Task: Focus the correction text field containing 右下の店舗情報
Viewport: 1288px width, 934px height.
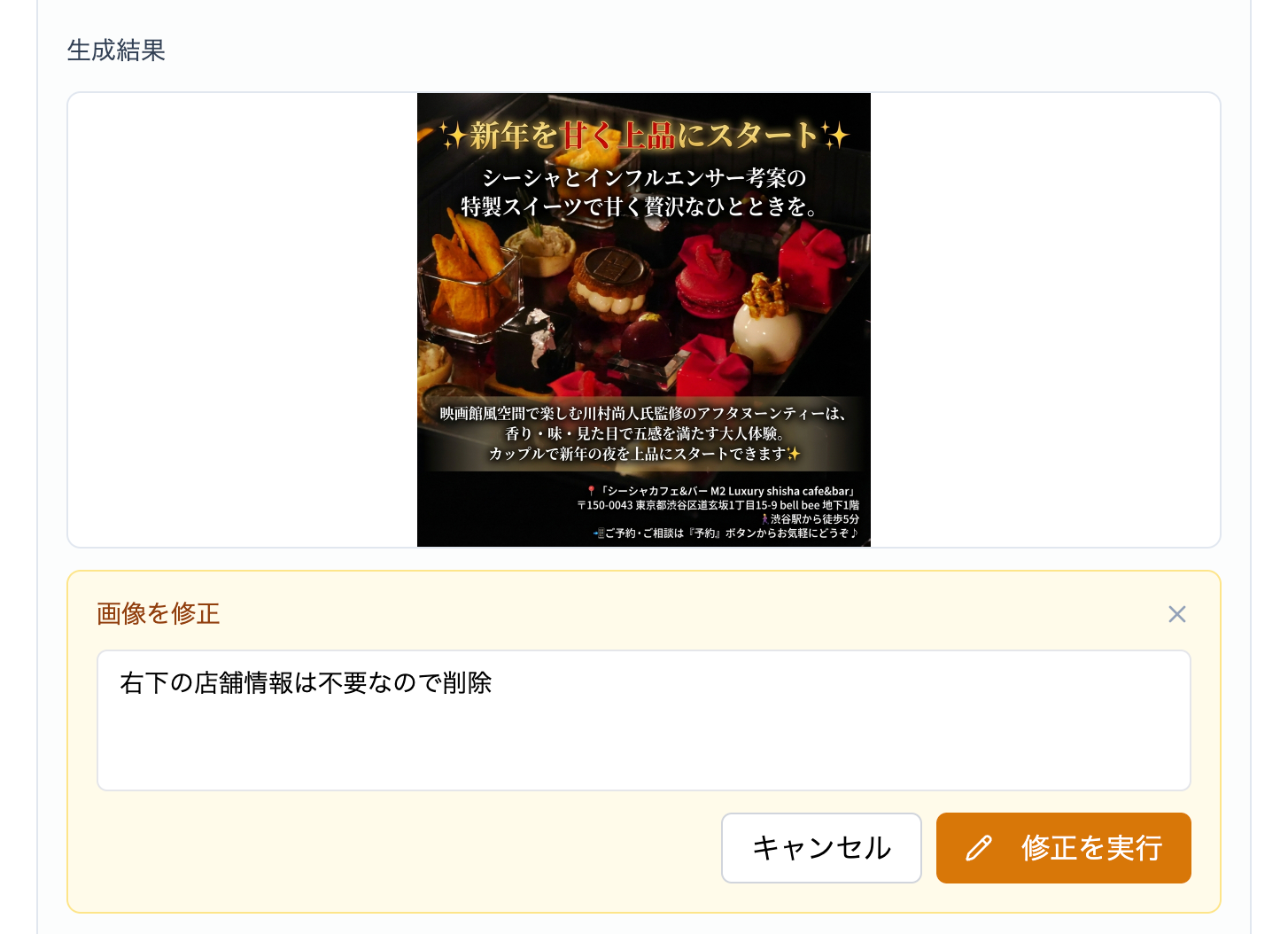Action: (643, 720)
